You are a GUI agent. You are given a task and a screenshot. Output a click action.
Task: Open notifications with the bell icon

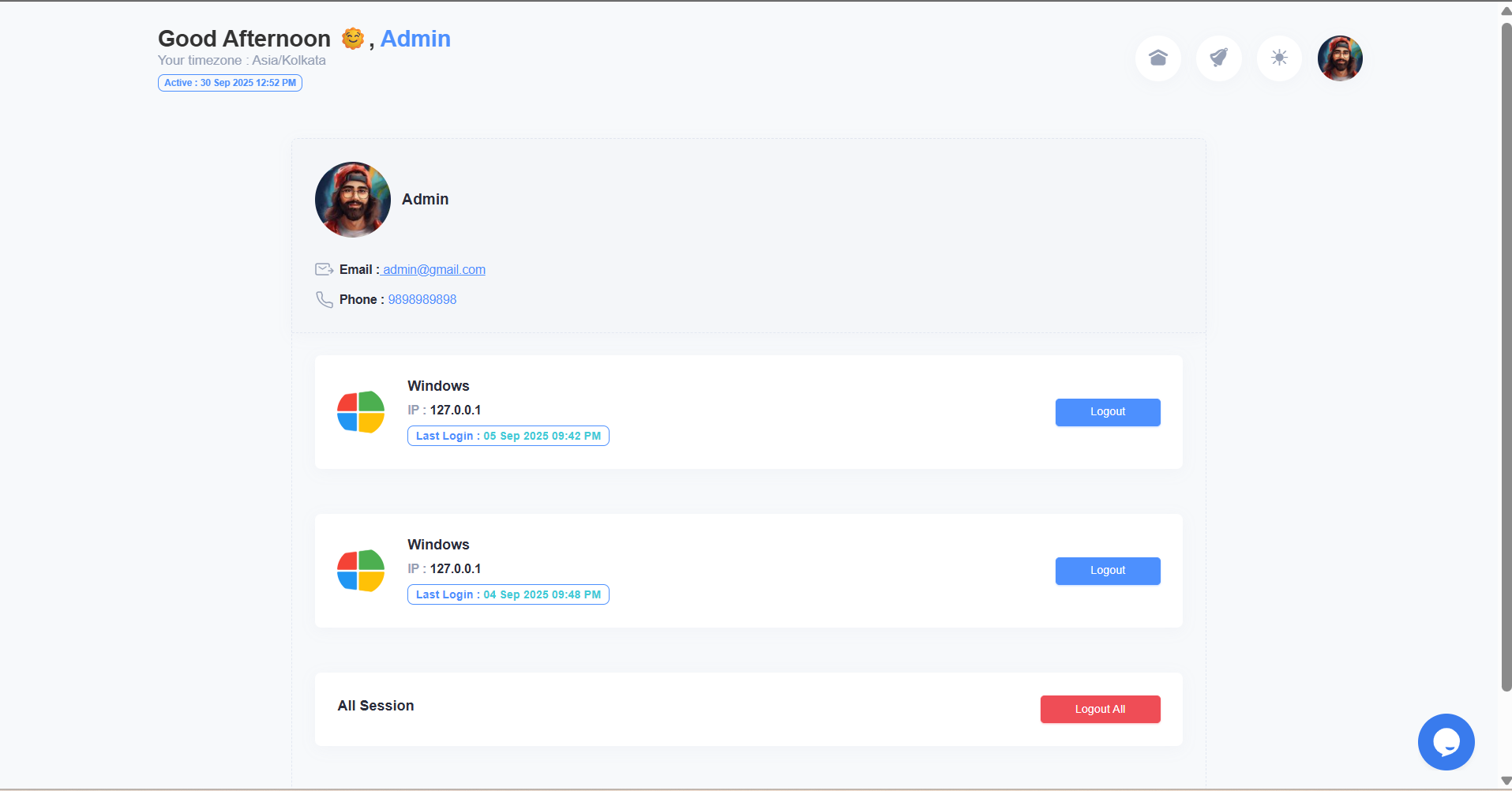(1218, 58)
